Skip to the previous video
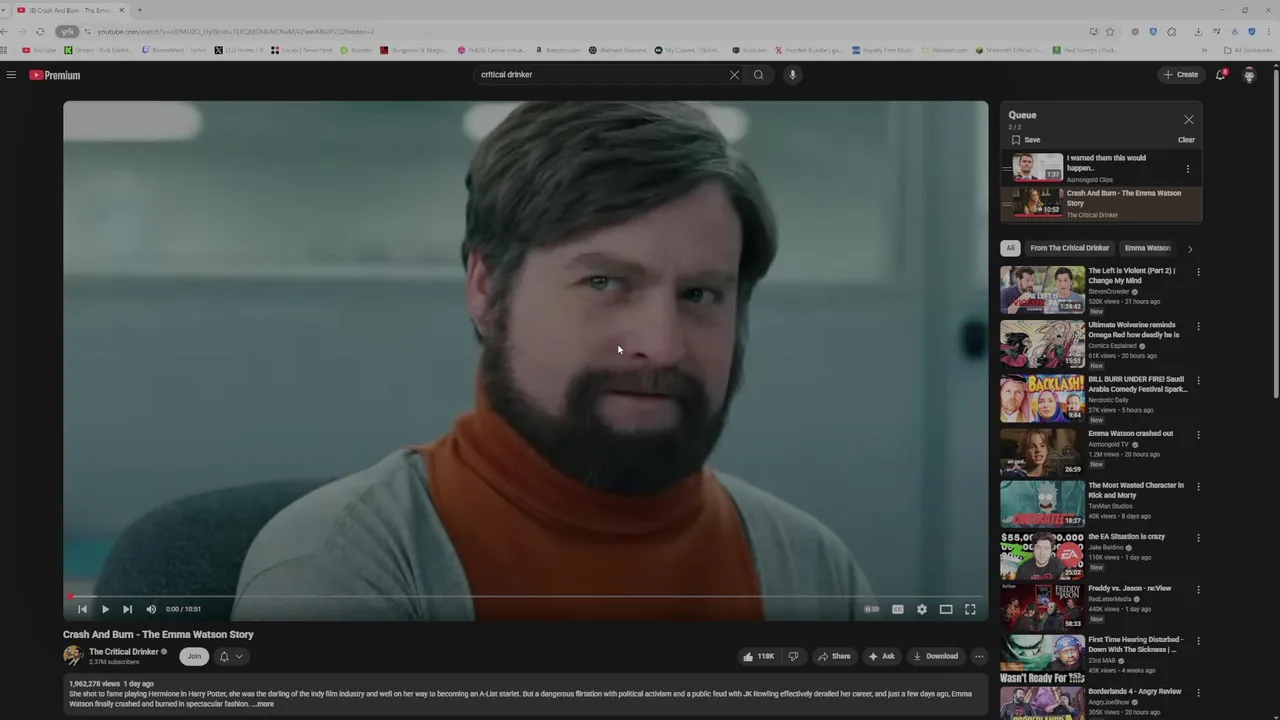This screenshot has width=1280, height=720. click(x=82, y=609)
